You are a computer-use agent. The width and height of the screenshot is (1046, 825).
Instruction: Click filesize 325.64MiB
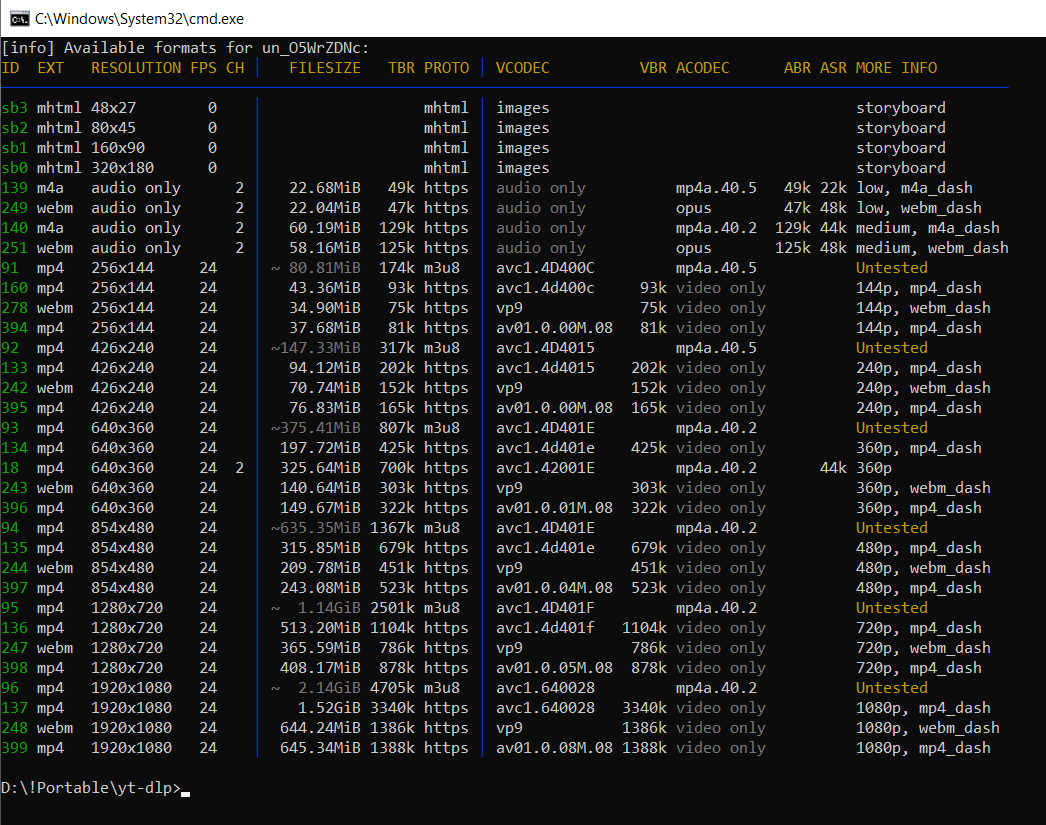click(320, 468)
